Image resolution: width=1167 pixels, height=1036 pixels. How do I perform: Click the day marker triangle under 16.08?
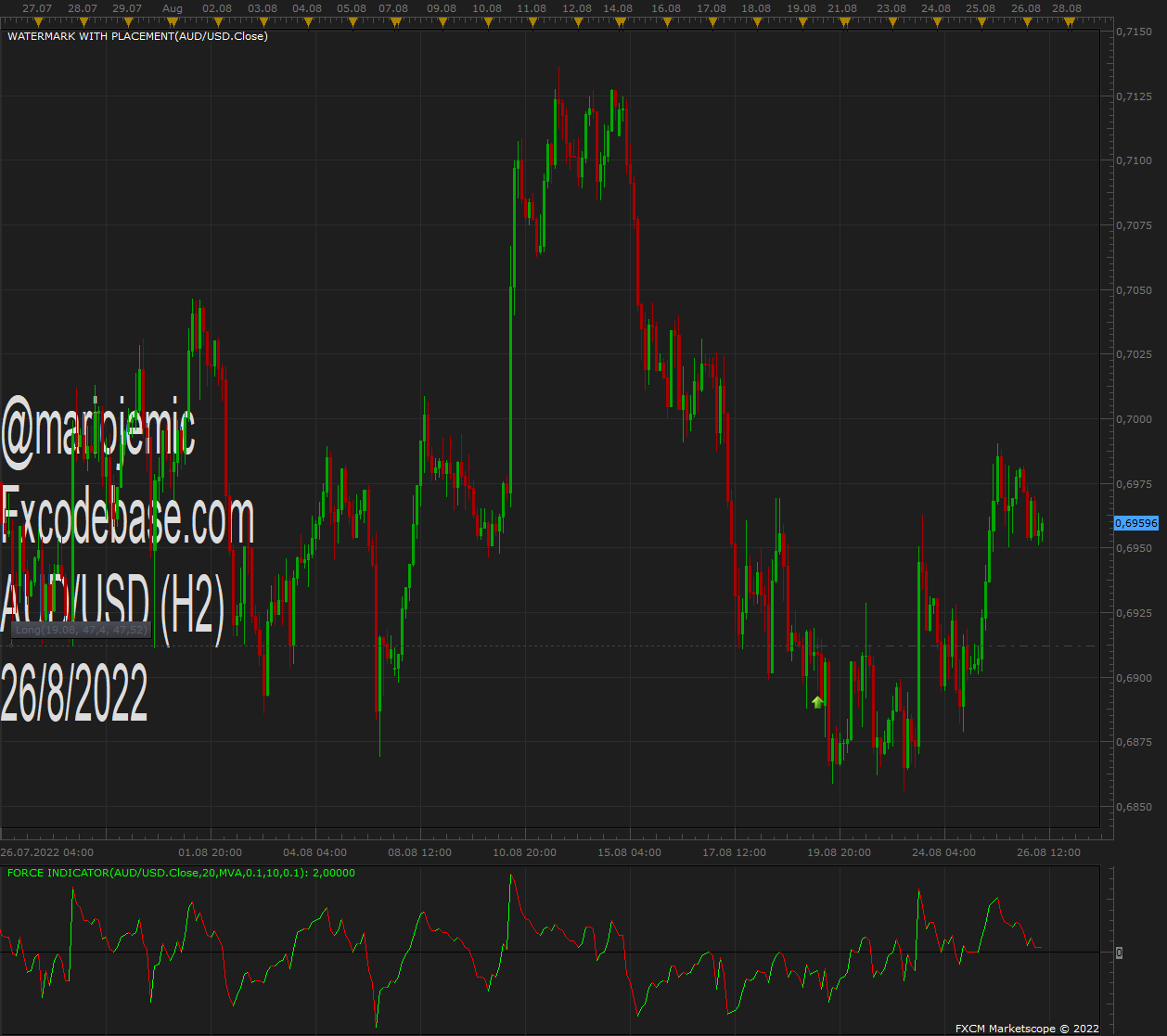666,20
